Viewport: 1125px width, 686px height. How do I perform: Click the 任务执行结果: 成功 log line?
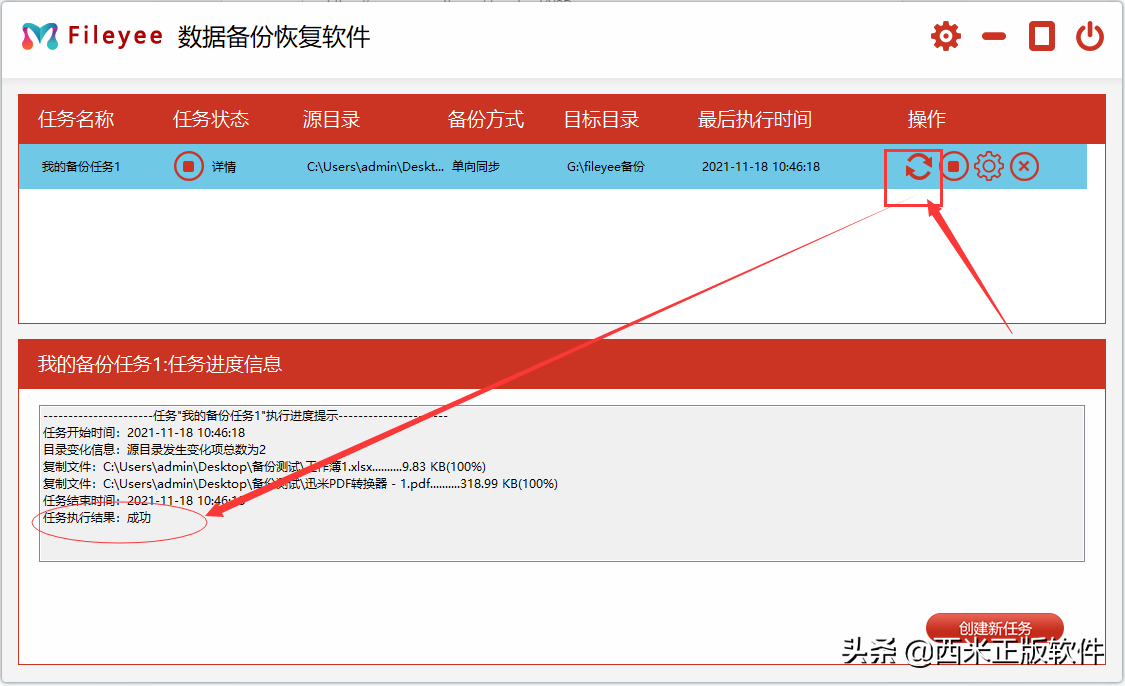[97, 518]
